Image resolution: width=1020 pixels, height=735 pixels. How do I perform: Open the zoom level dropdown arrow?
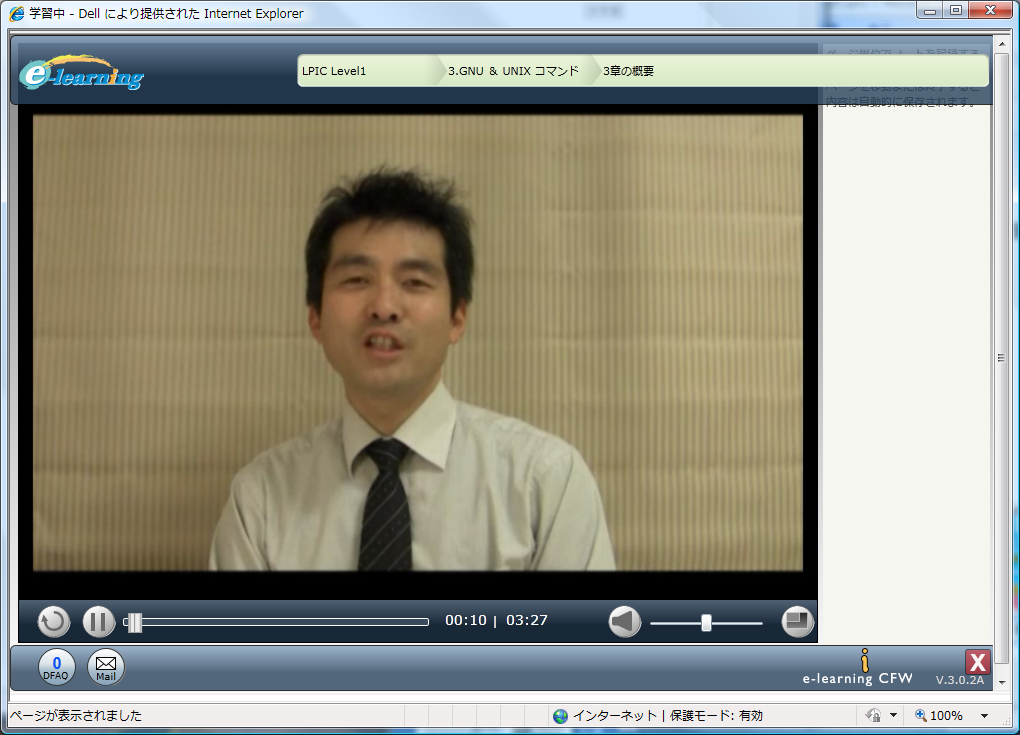(984, 715)
